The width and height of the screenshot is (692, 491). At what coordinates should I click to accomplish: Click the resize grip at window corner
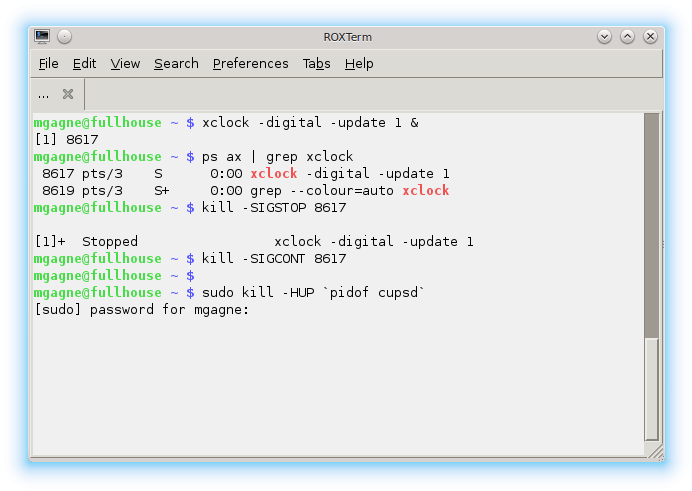[x=655, y=453]
